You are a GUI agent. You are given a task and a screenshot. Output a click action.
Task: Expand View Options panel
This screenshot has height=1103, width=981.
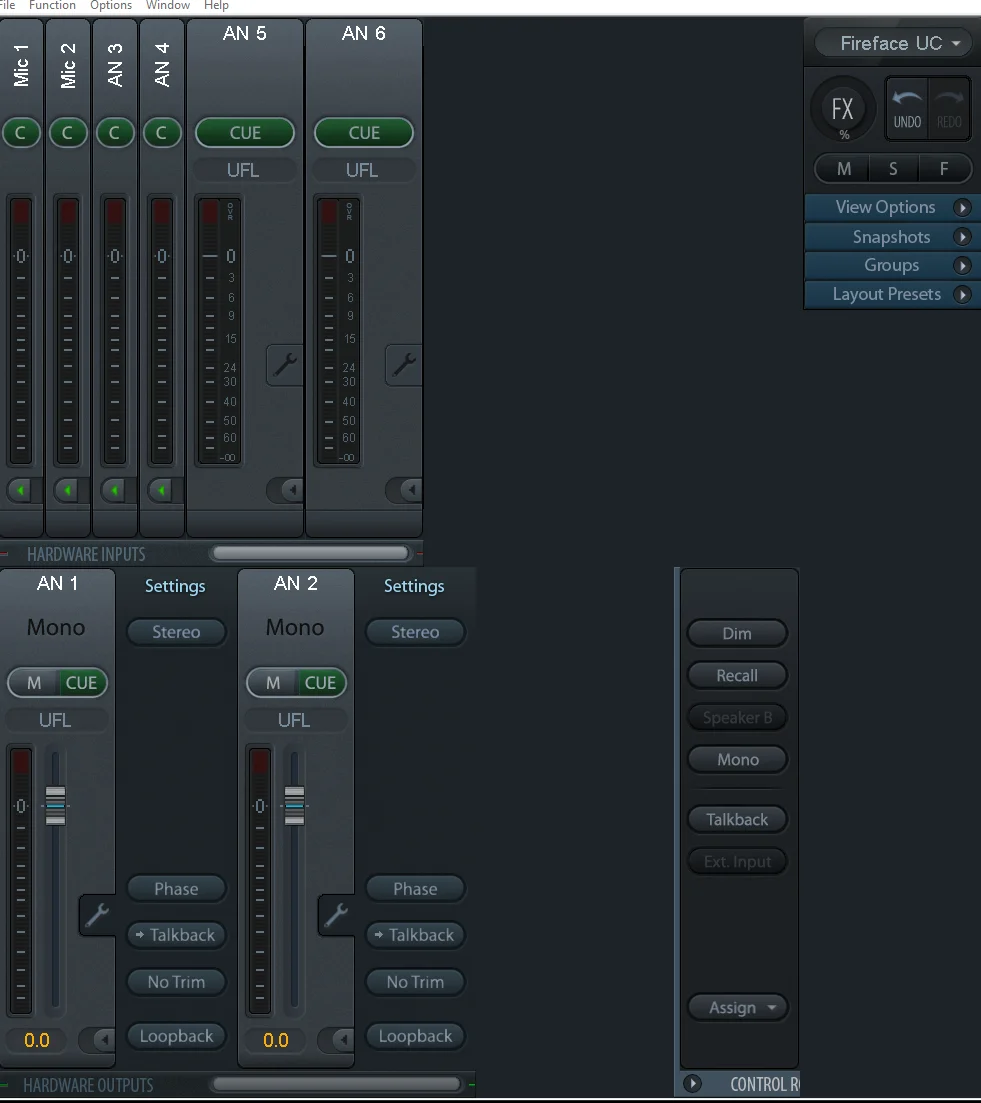pos(892,208)
